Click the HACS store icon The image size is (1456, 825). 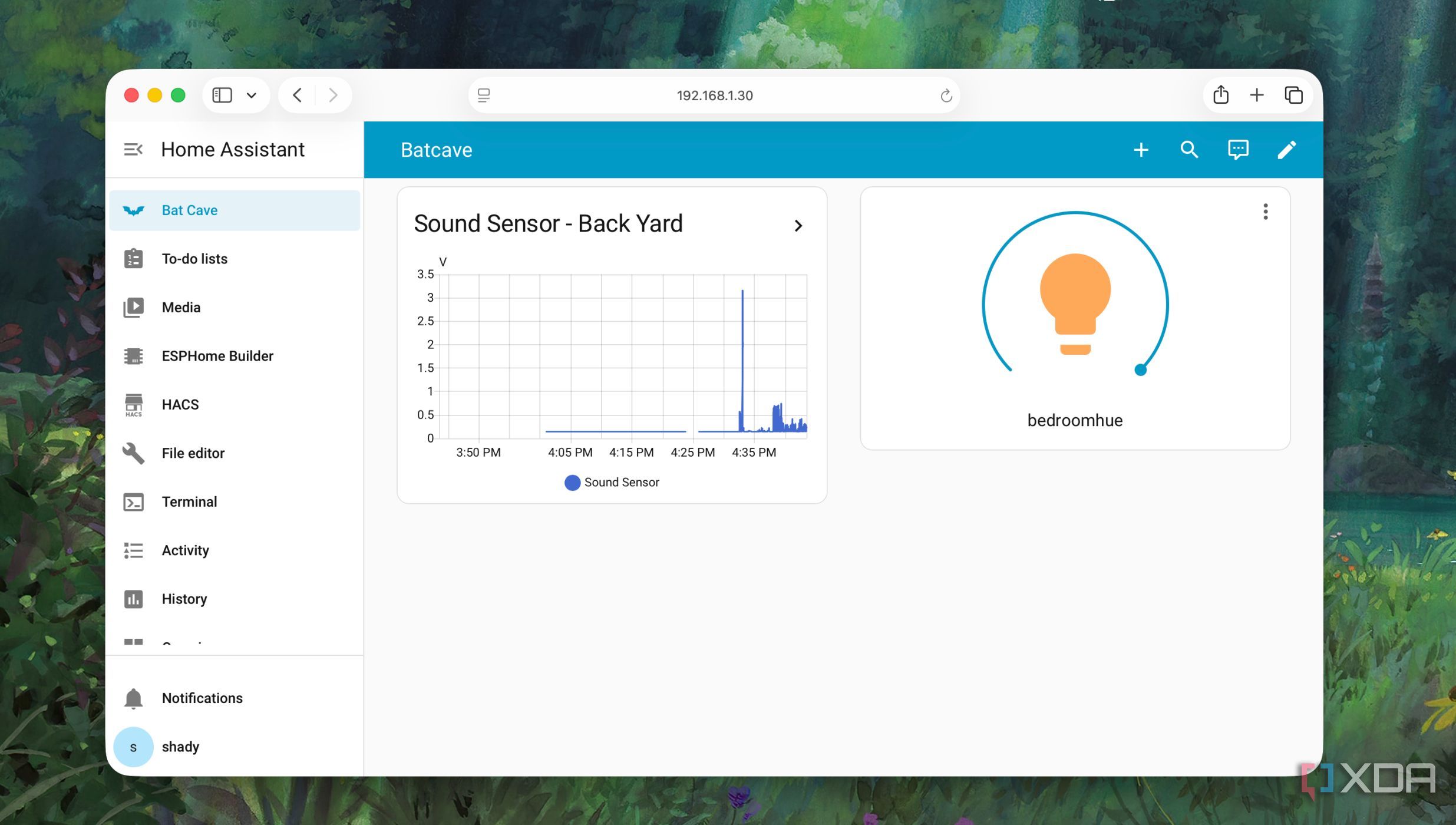(134, 405)
